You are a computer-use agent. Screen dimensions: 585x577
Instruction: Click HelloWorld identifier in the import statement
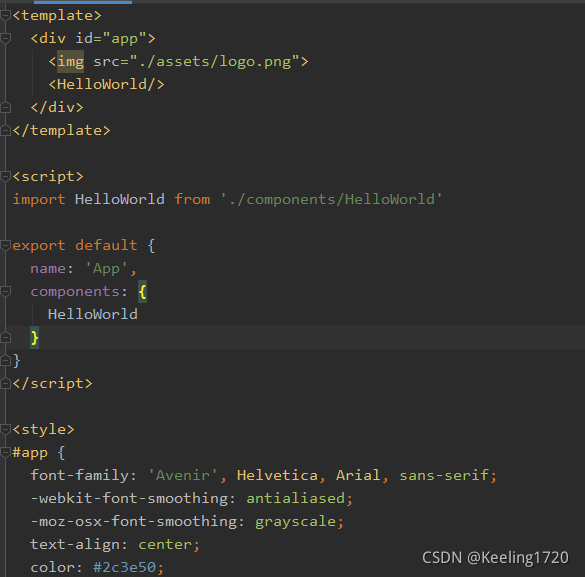[x=119, y=199]
